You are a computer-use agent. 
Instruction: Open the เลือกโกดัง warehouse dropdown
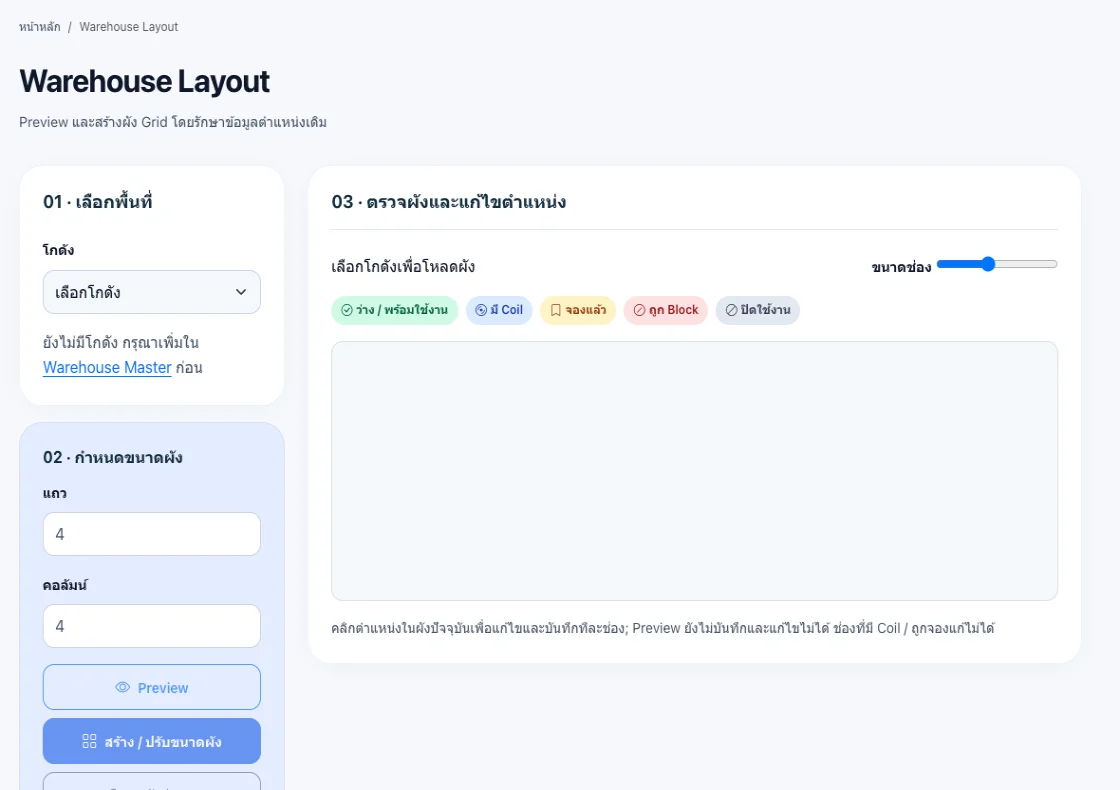[x=151, y=292]
